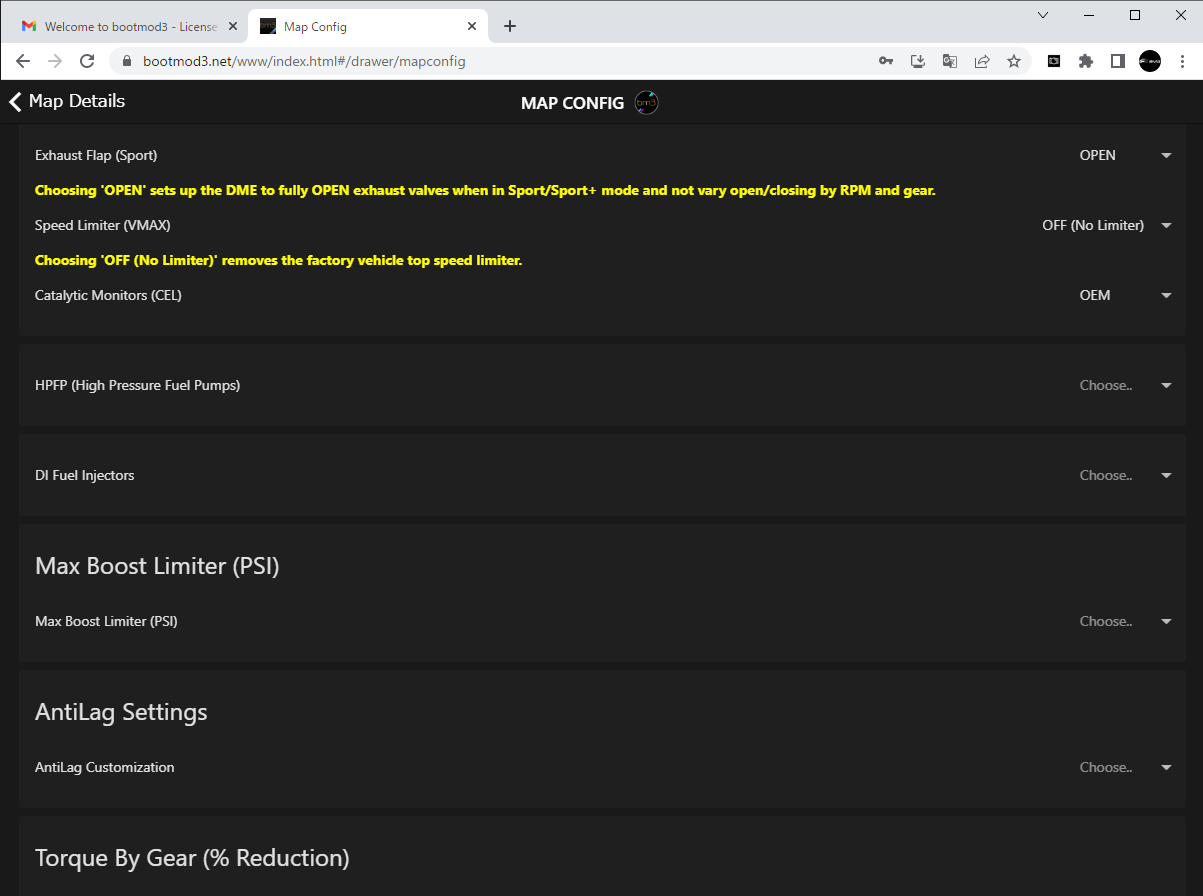Bookmark this page with the star icon

point(1014,61)
